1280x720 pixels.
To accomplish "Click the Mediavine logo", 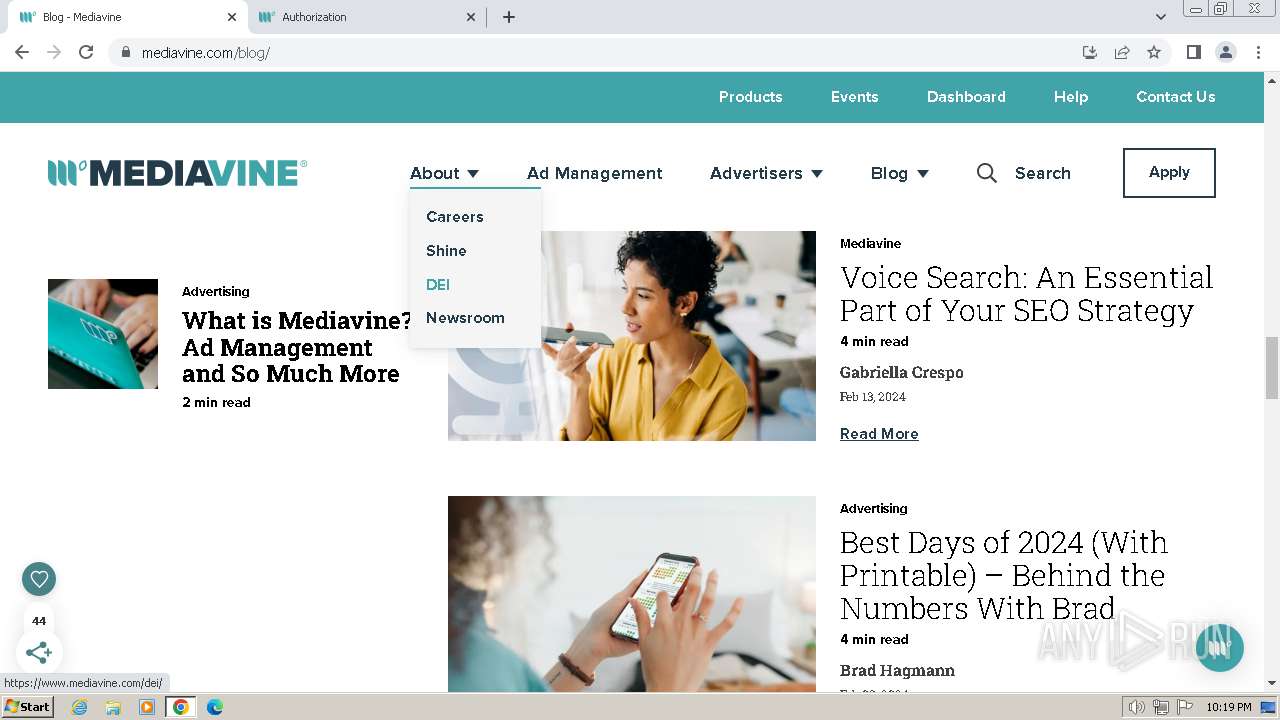I will coord(177,173).
